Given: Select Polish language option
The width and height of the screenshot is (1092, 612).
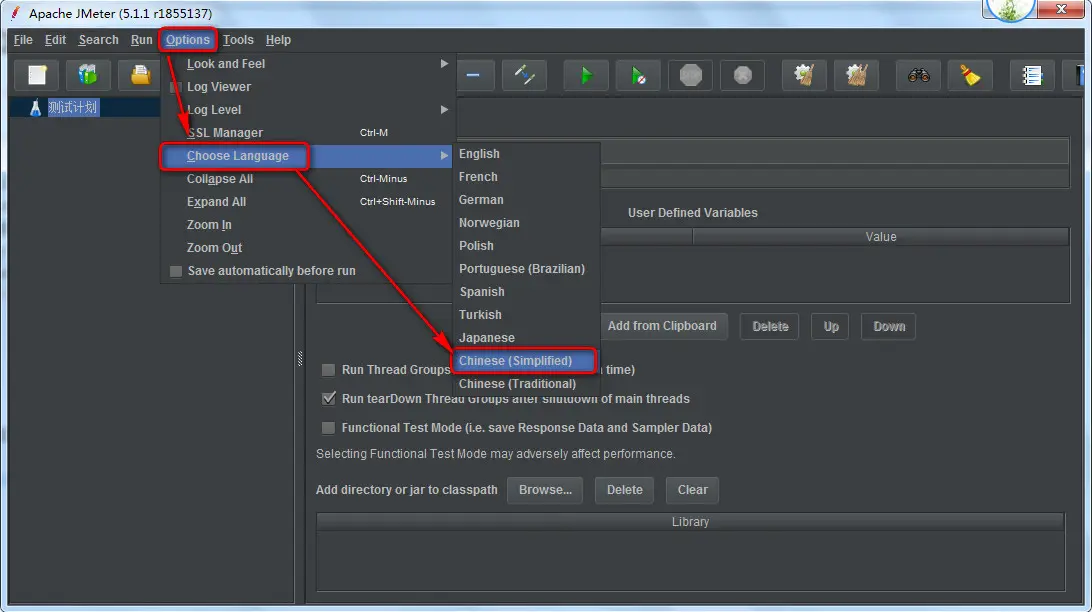Looking at the screenshot, I should pyautogui.click(x=526, y=246).
